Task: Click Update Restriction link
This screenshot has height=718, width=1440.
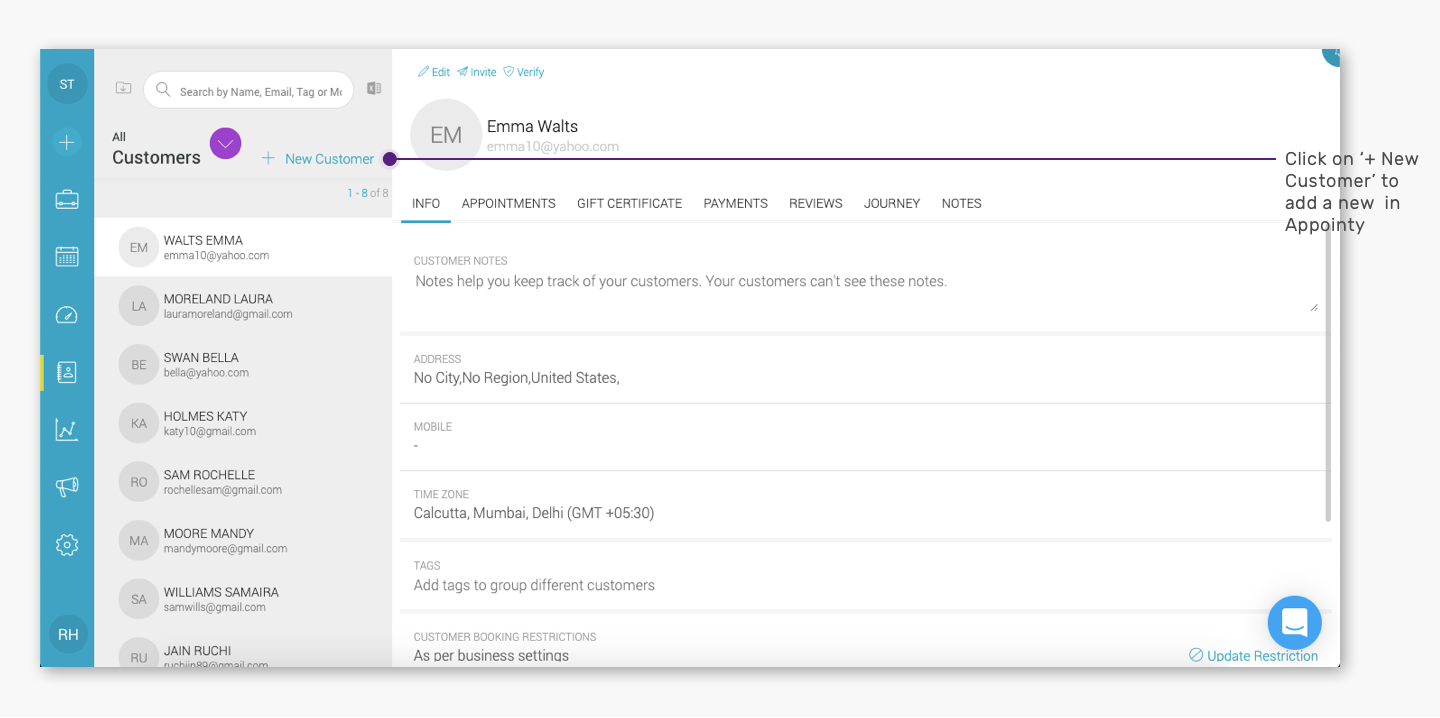Action: (x=1253, y=656)
